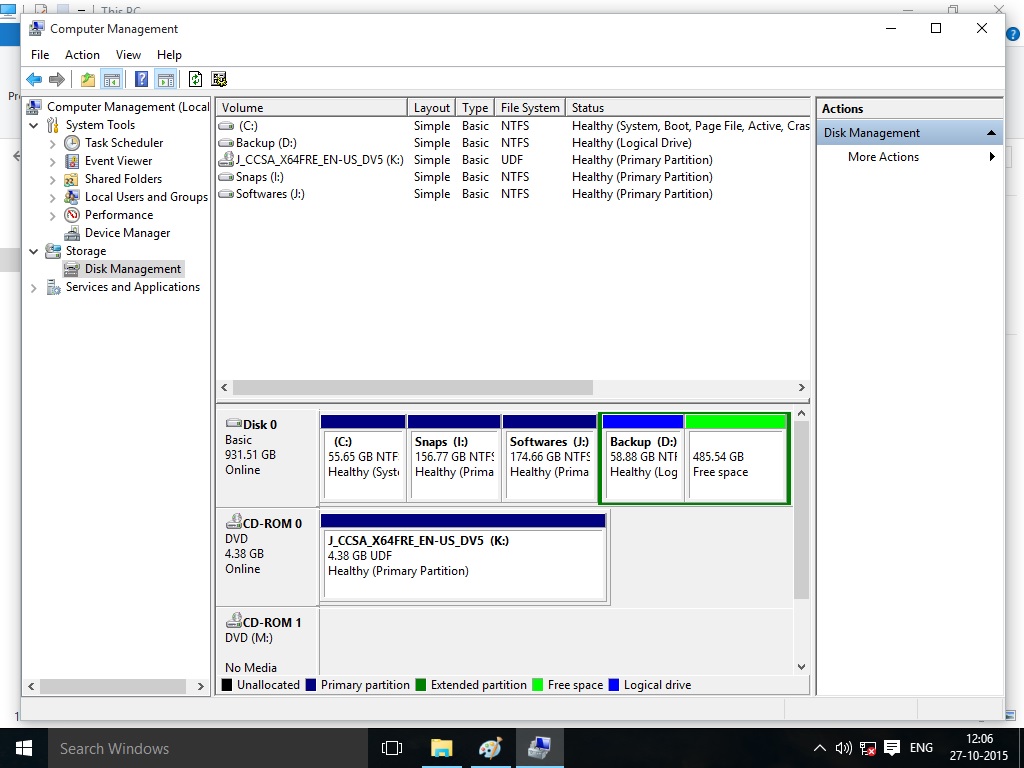Select Device Manager in the tree
This screenshot has height=768, width=1024.
tap(127, 233)
